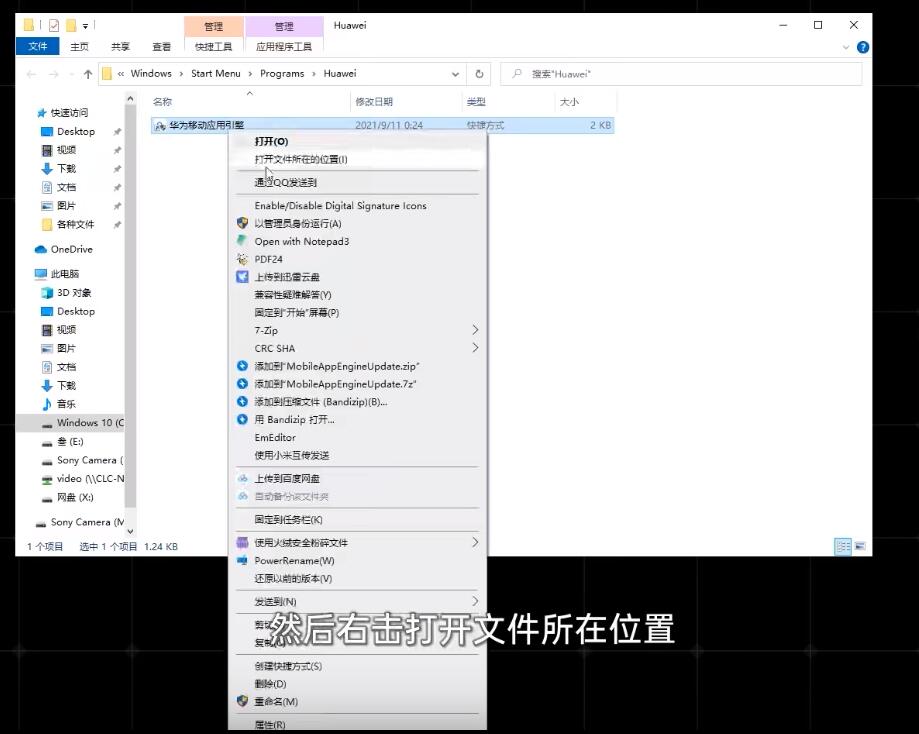
Task: Switch to the 查看 ribbon tab
Action: click(161, 45)
